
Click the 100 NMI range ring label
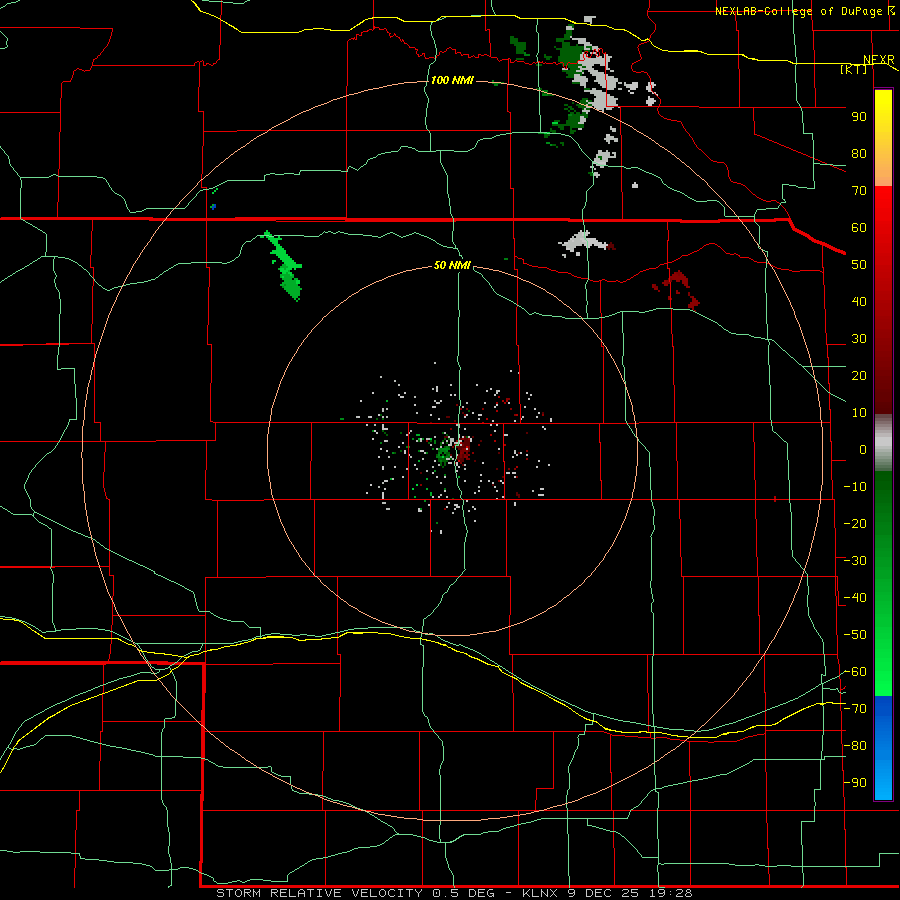(452, 80)
